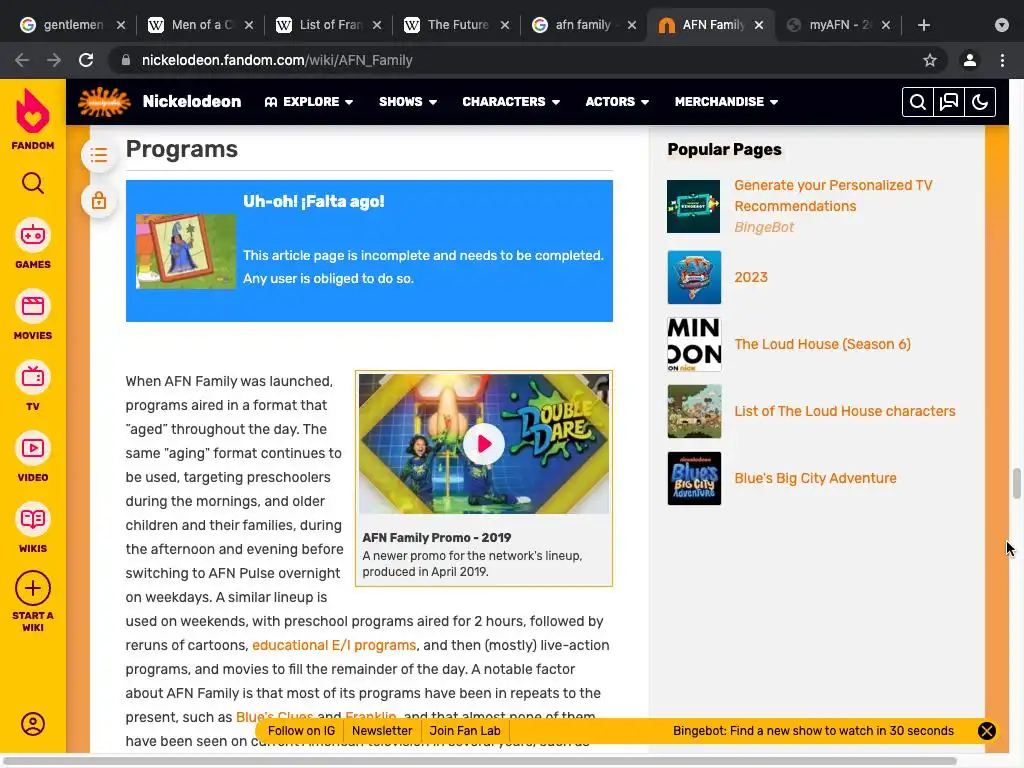Click Follow on IG button

[x=301, y=731]
